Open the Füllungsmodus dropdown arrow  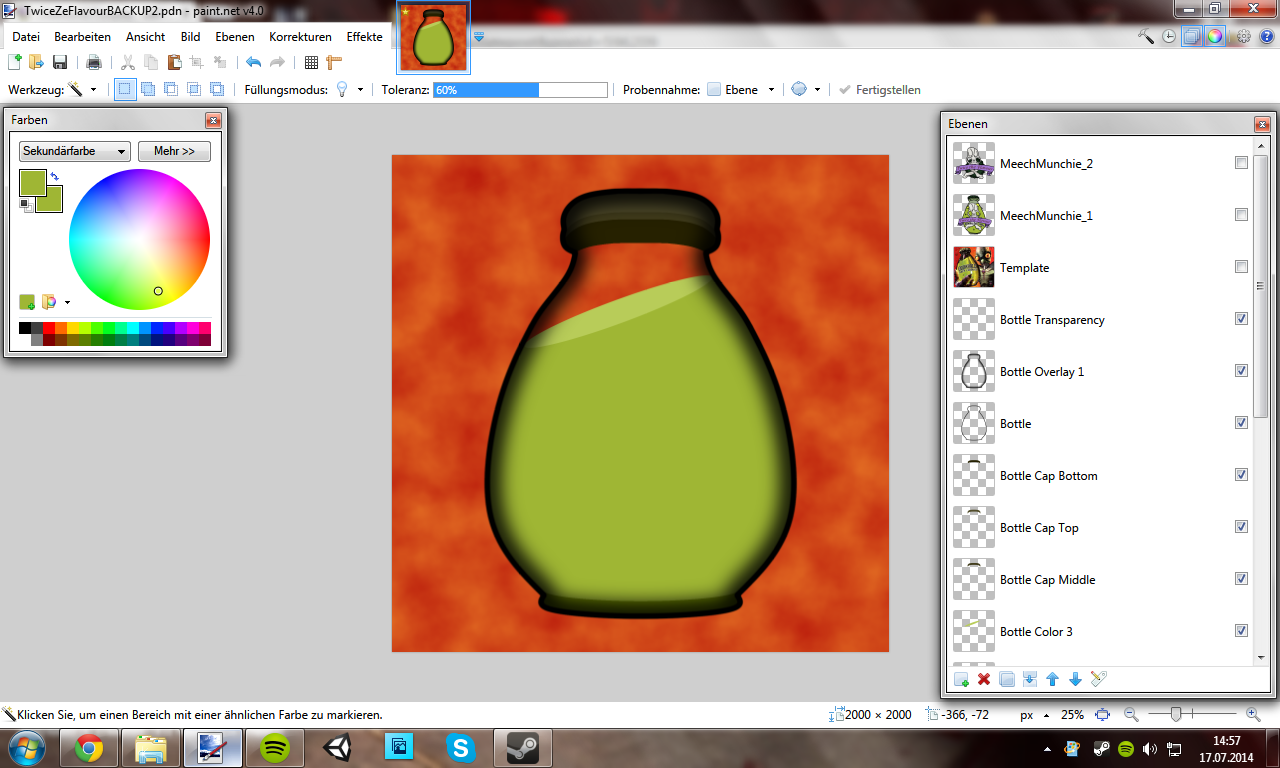360,90
